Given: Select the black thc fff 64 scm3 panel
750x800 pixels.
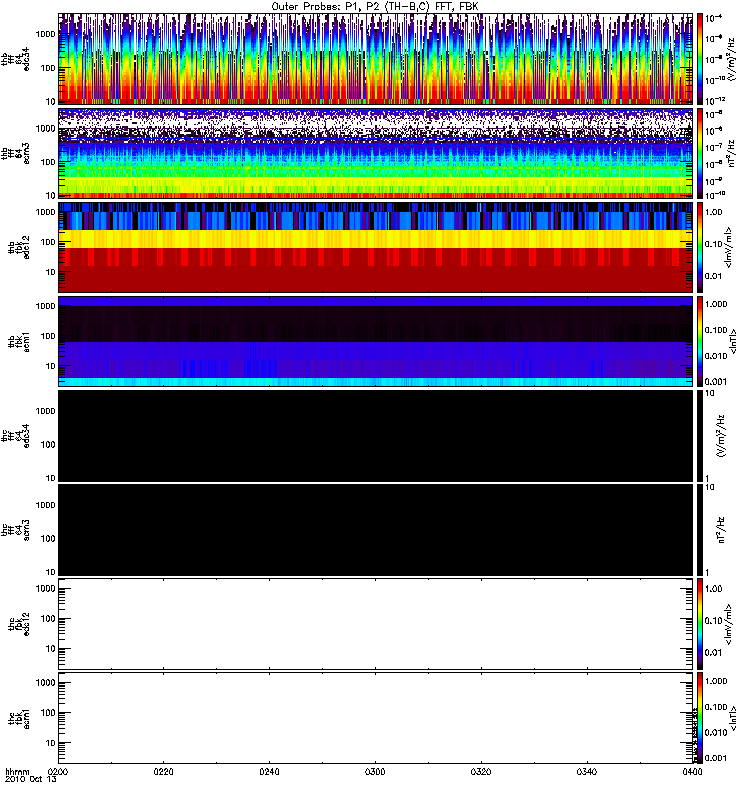Looking at the screenshot, I should [x=376, y=530].
